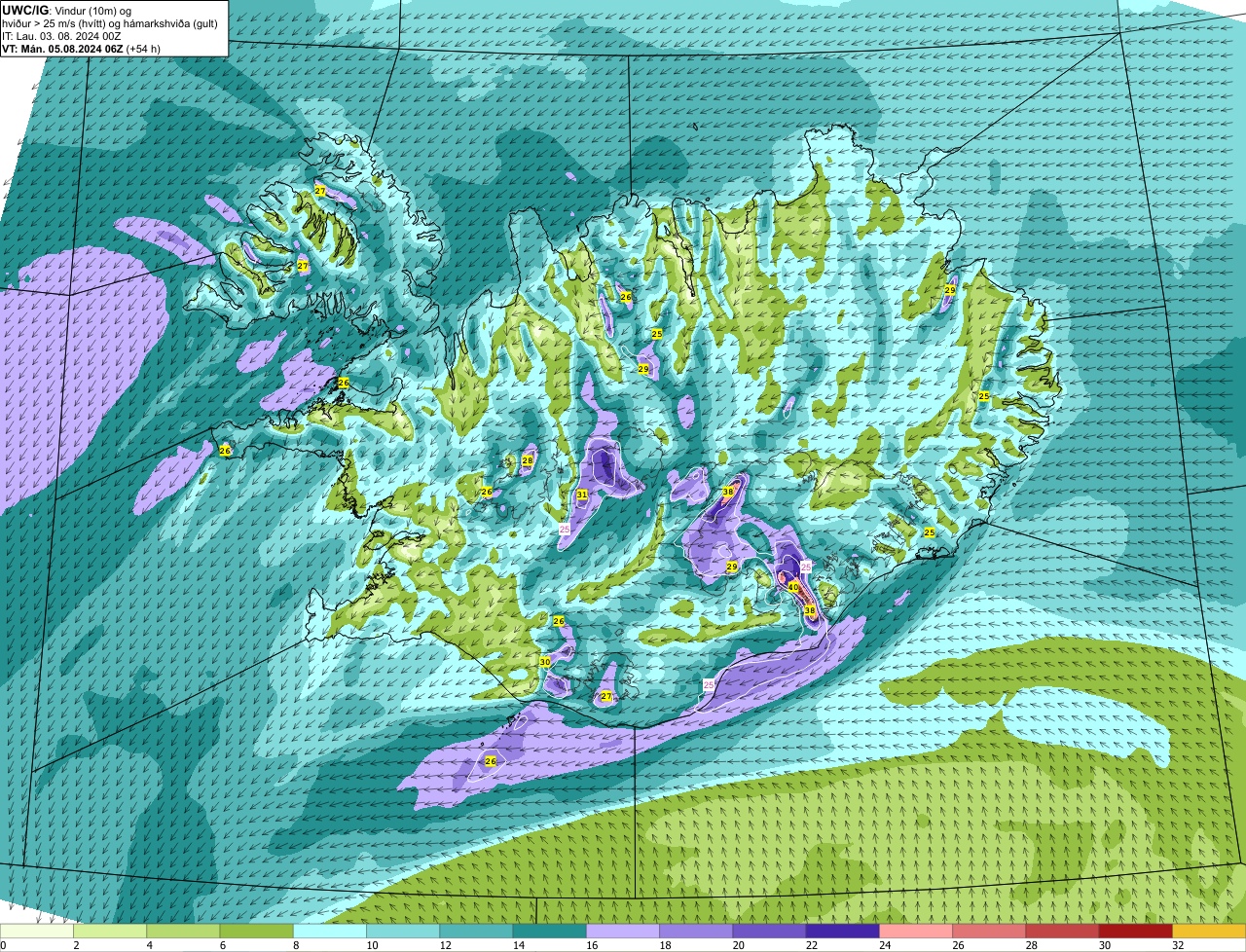Click the yellow '30' peak gust marker
The height and width of the screenshot is (952, 1246).
(545, 662)
